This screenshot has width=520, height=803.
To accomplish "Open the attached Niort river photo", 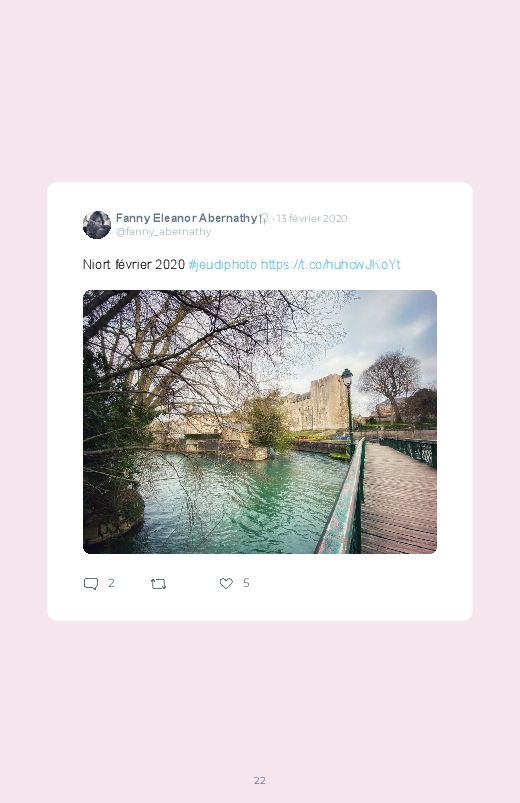I will point(260,422).
